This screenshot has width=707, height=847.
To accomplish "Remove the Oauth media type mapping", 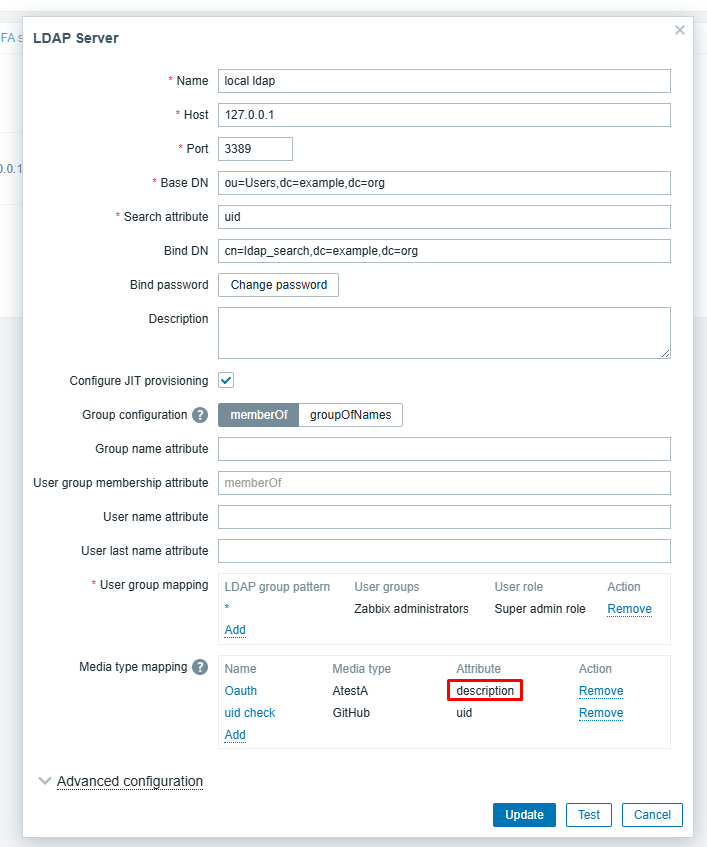I will 601,691.
